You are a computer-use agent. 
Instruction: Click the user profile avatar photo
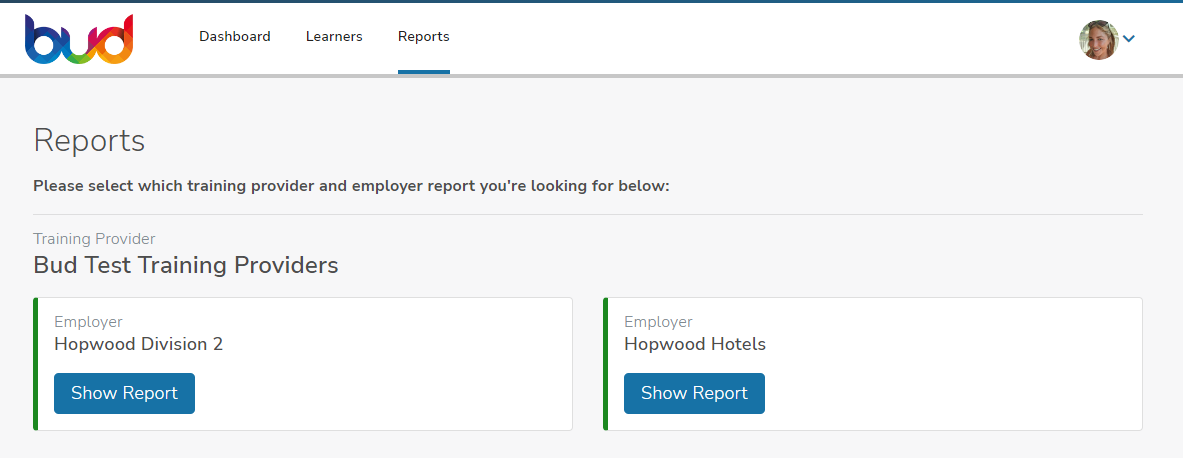click(x=1098, y=40)
